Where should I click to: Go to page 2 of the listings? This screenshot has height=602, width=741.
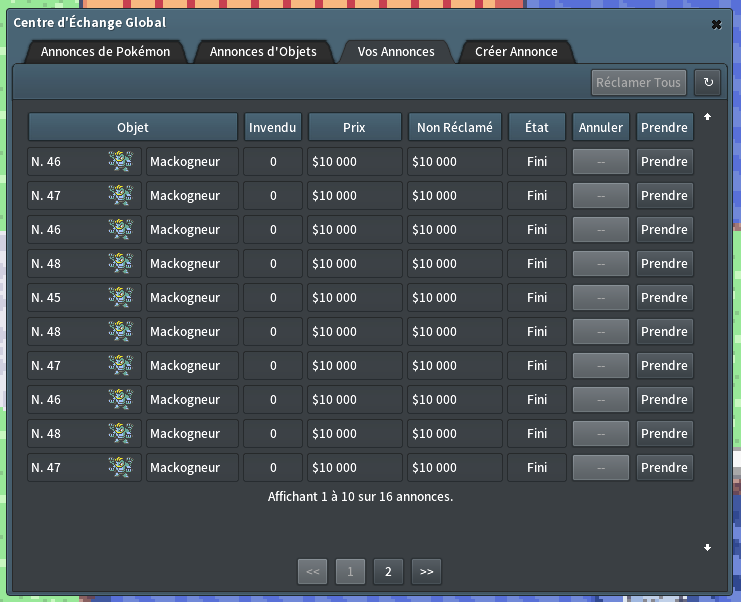pos(388,571)
